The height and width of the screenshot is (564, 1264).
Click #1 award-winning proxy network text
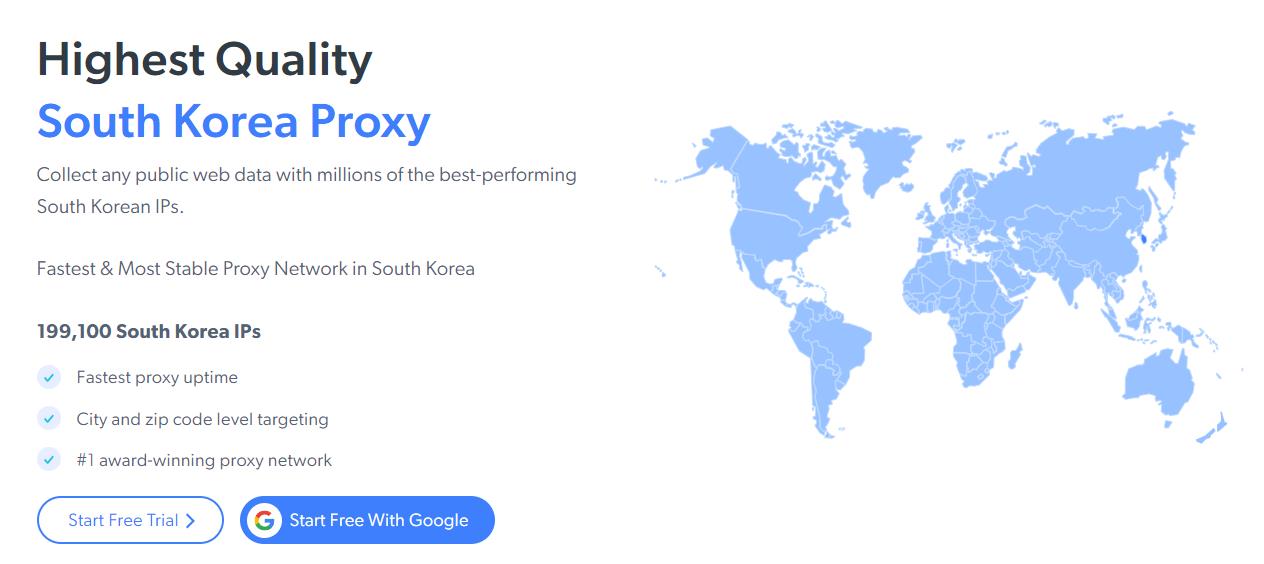(204, 460)
